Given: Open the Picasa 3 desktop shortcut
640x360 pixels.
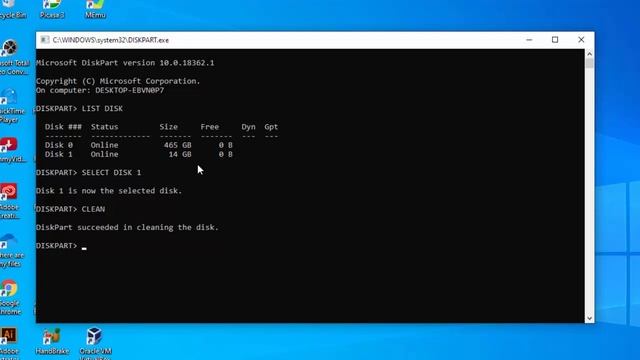Looking at the screenshot, I should (x=52, y=9).
